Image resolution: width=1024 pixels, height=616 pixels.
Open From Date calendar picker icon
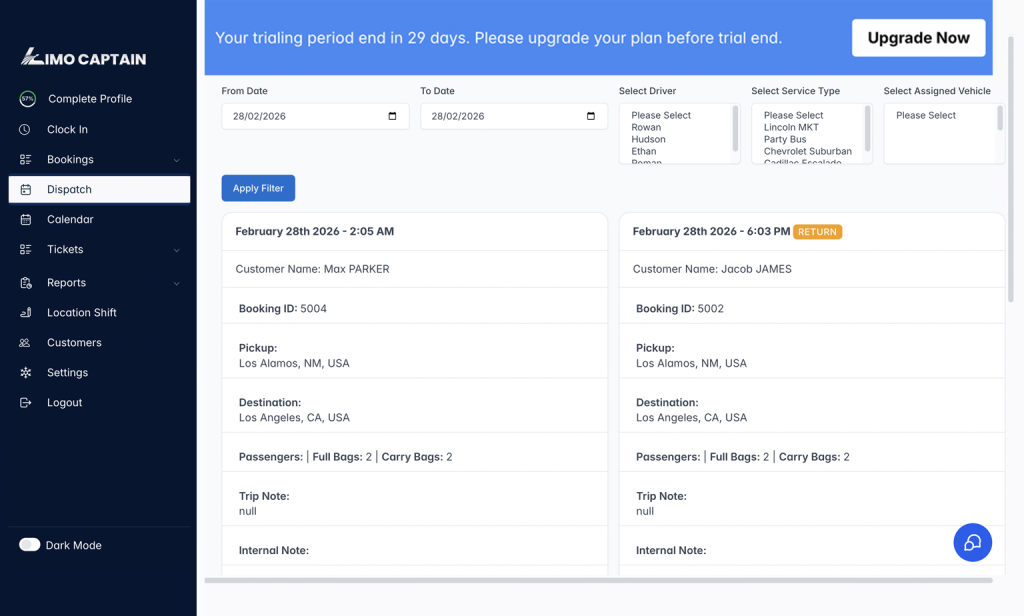click(x=392, y=116)
